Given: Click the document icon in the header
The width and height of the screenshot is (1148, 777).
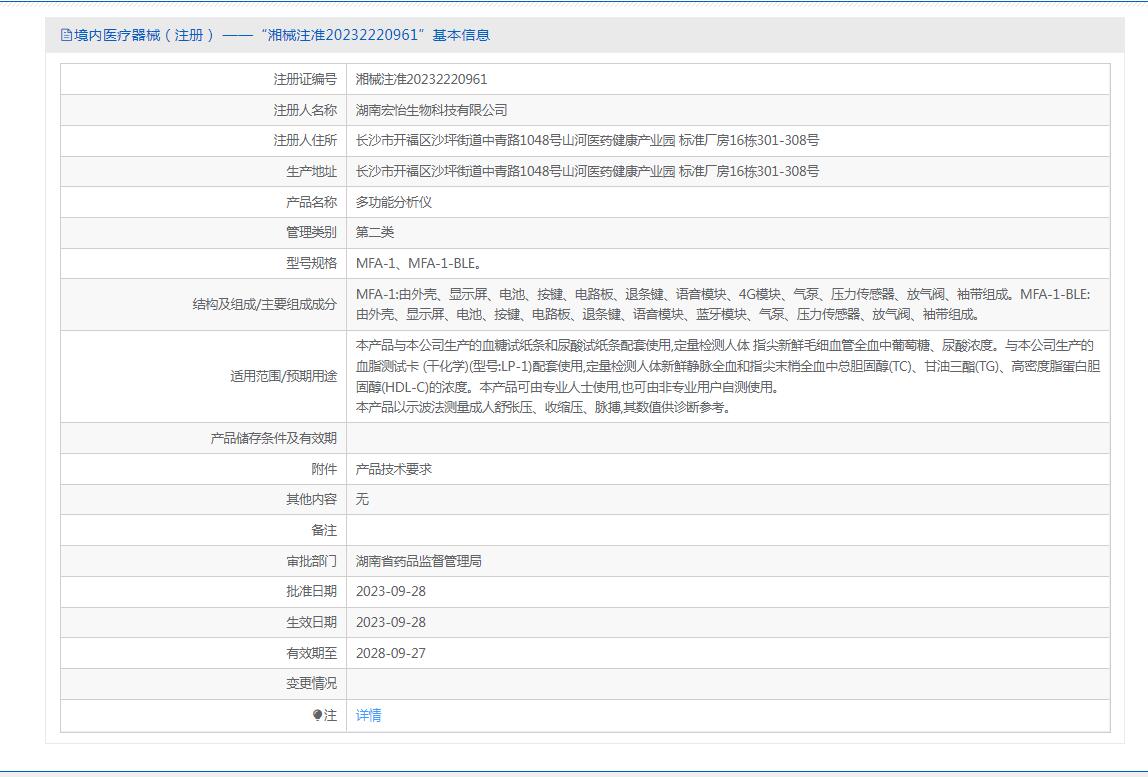Looking at the screenshot, I should [66, 35].
